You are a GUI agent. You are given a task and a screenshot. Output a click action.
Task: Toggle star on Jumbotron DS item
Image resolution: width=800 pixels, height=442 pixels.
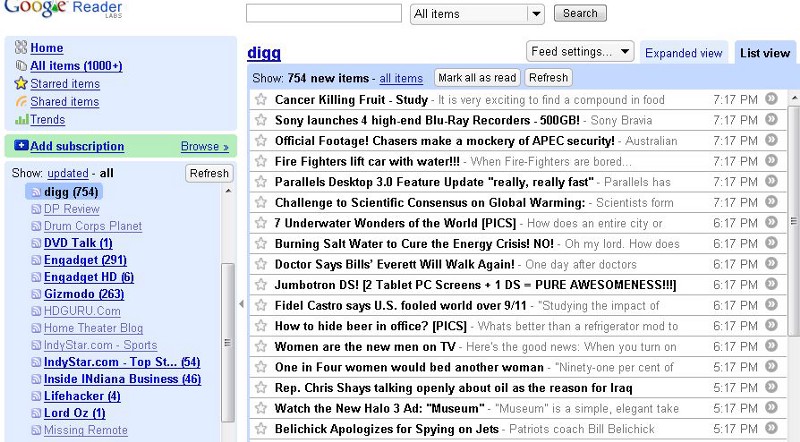261,285
